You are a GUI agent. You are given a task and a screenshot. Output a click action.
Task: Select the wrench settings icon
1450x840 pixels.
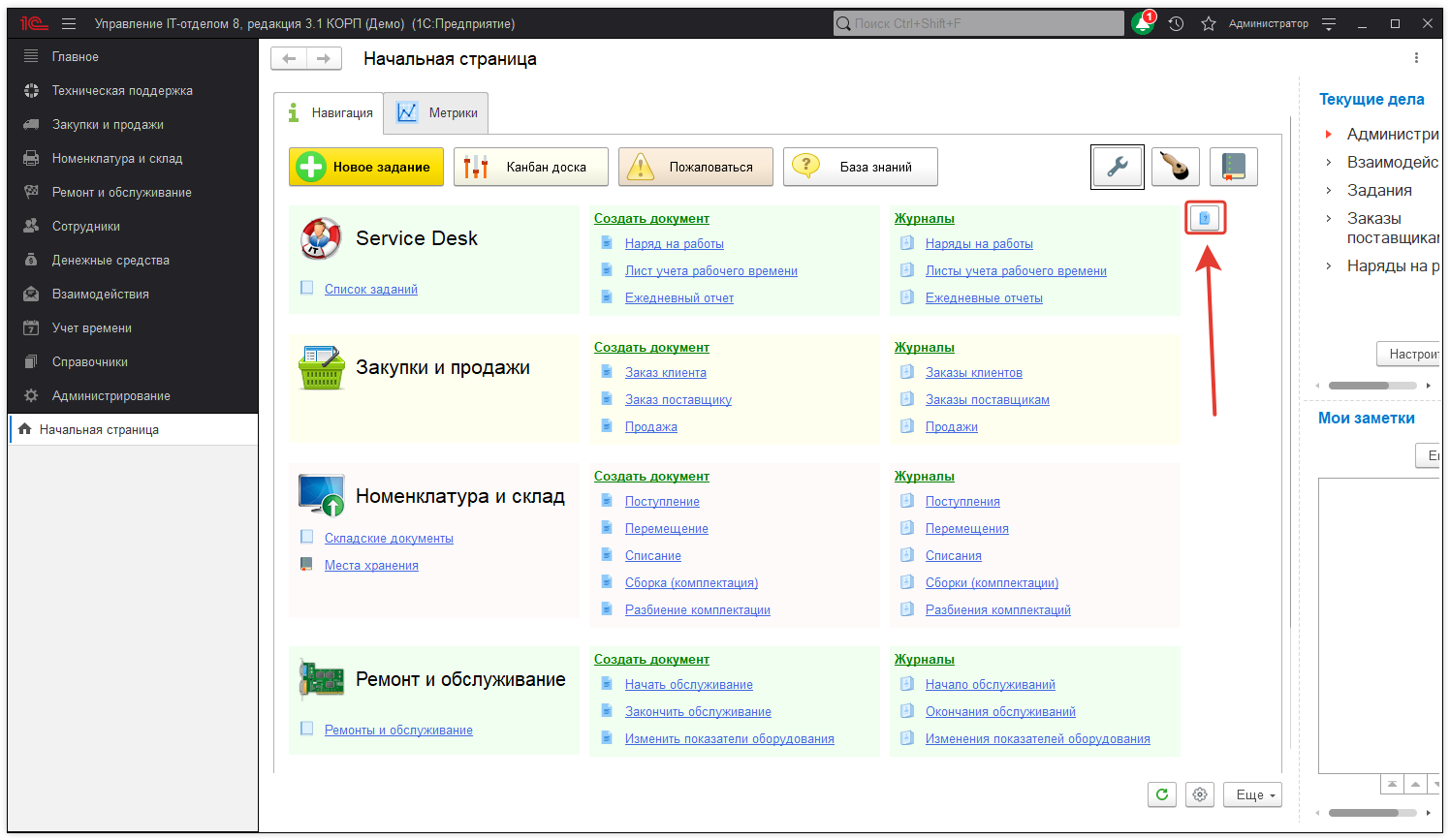(1117, 166)
